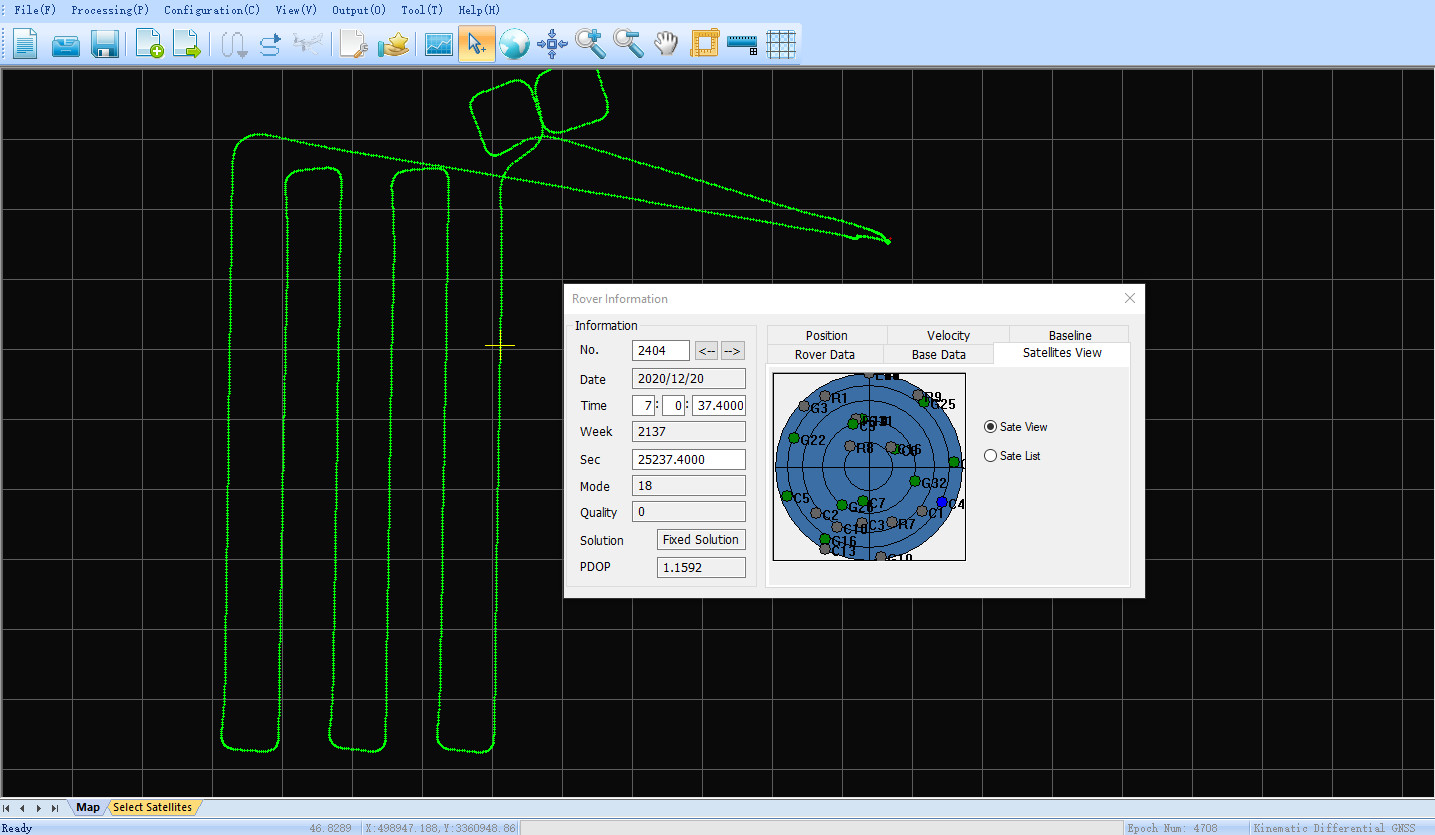Click the globe icon in the toolbar
This screenshot has height=835, width=1435.
pos(514,44)
